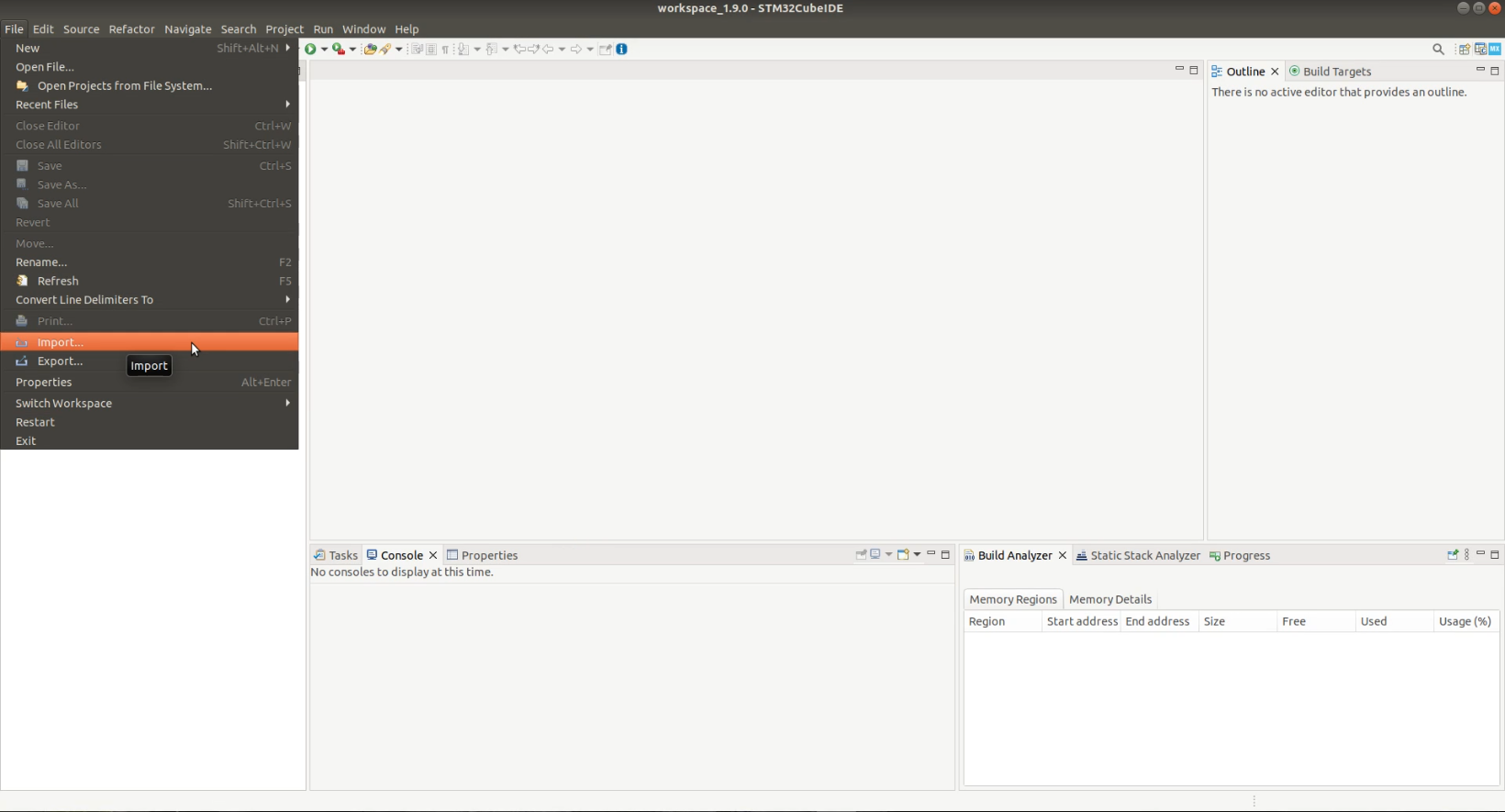Click the Previous Annotation toolbar icon

(x=492, y=50)
